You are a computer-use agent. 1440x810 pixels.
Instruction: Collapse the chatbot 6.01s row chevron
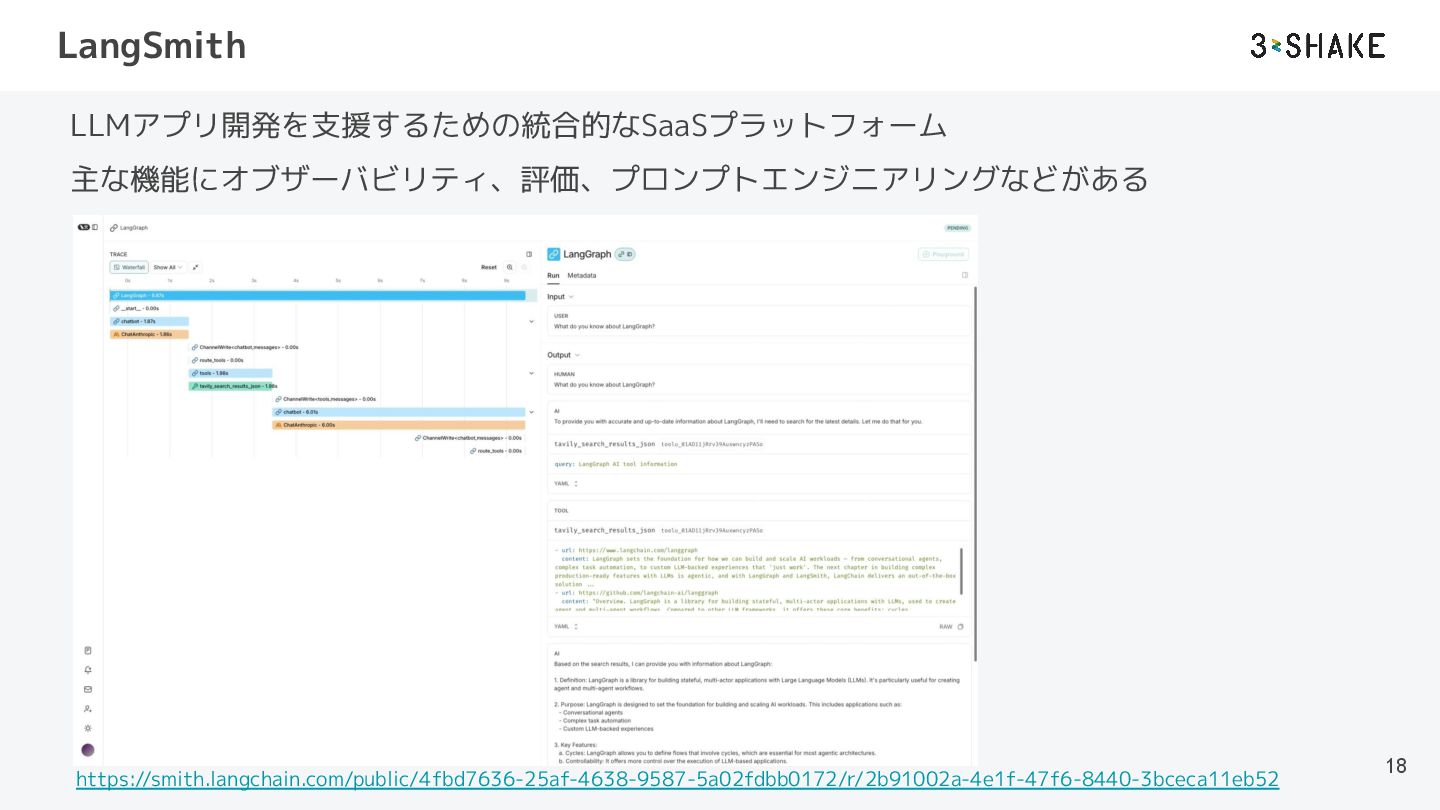(532, 412)
